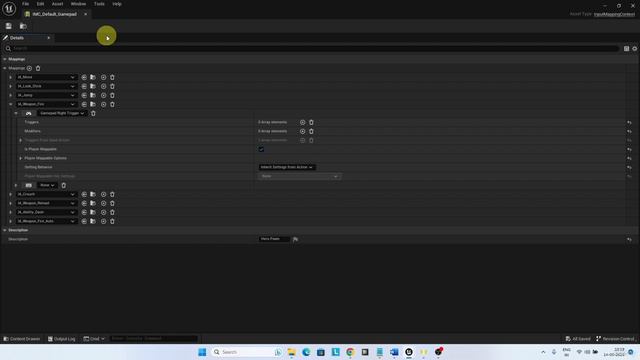Clear all mappings with trash icon
The image size is (640, 360).
click(38, 68)
